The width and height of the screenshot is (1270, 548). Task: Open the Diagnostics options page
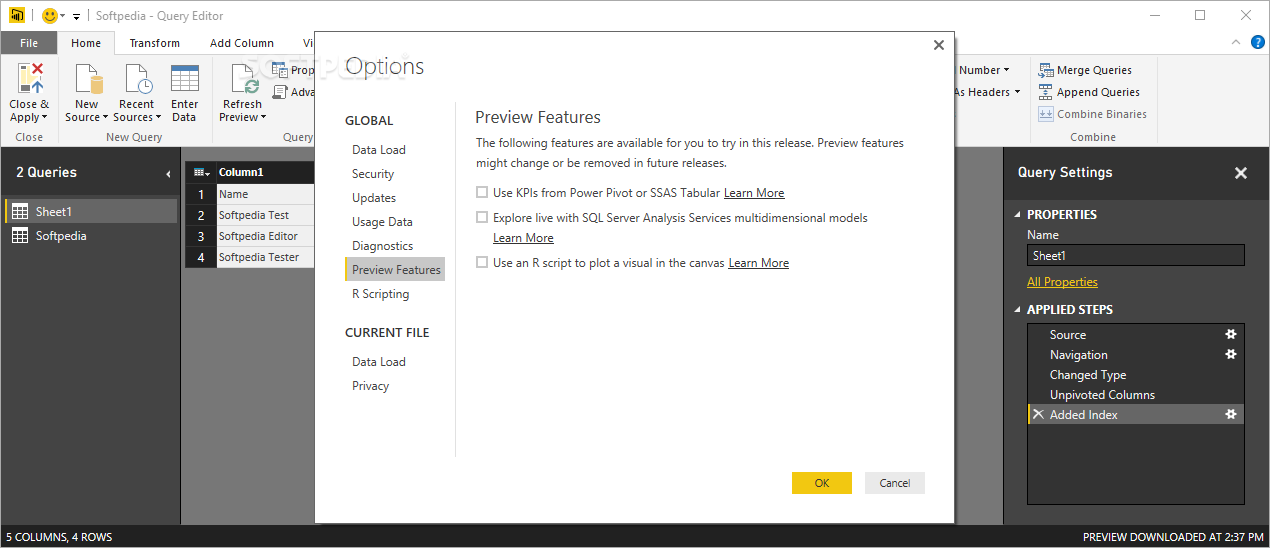tap(382, 246)
